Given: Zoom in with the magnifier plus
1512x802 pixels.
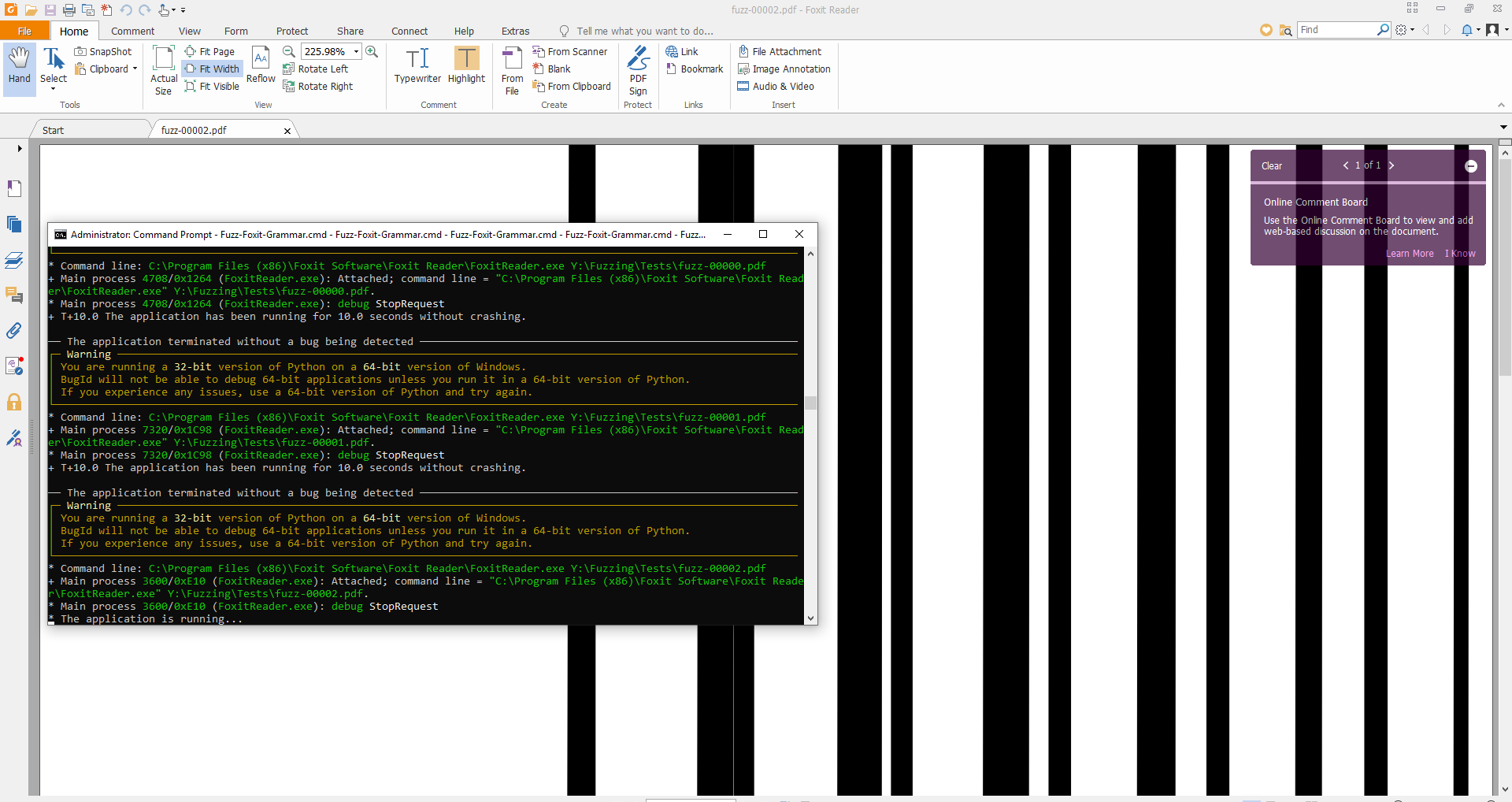Looking at the screenshot, I should (372, 52).
